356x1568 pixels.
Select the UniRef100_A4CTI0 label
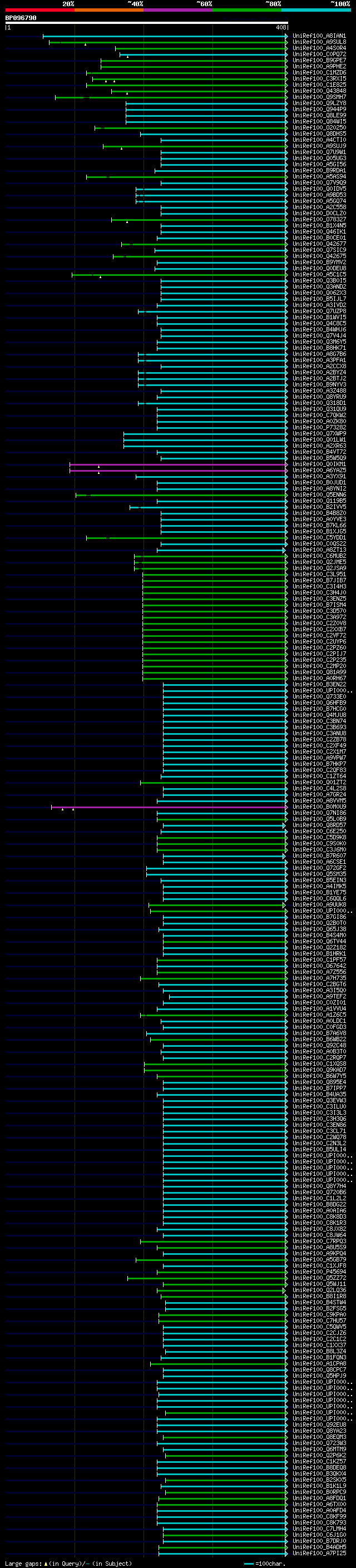319,140
